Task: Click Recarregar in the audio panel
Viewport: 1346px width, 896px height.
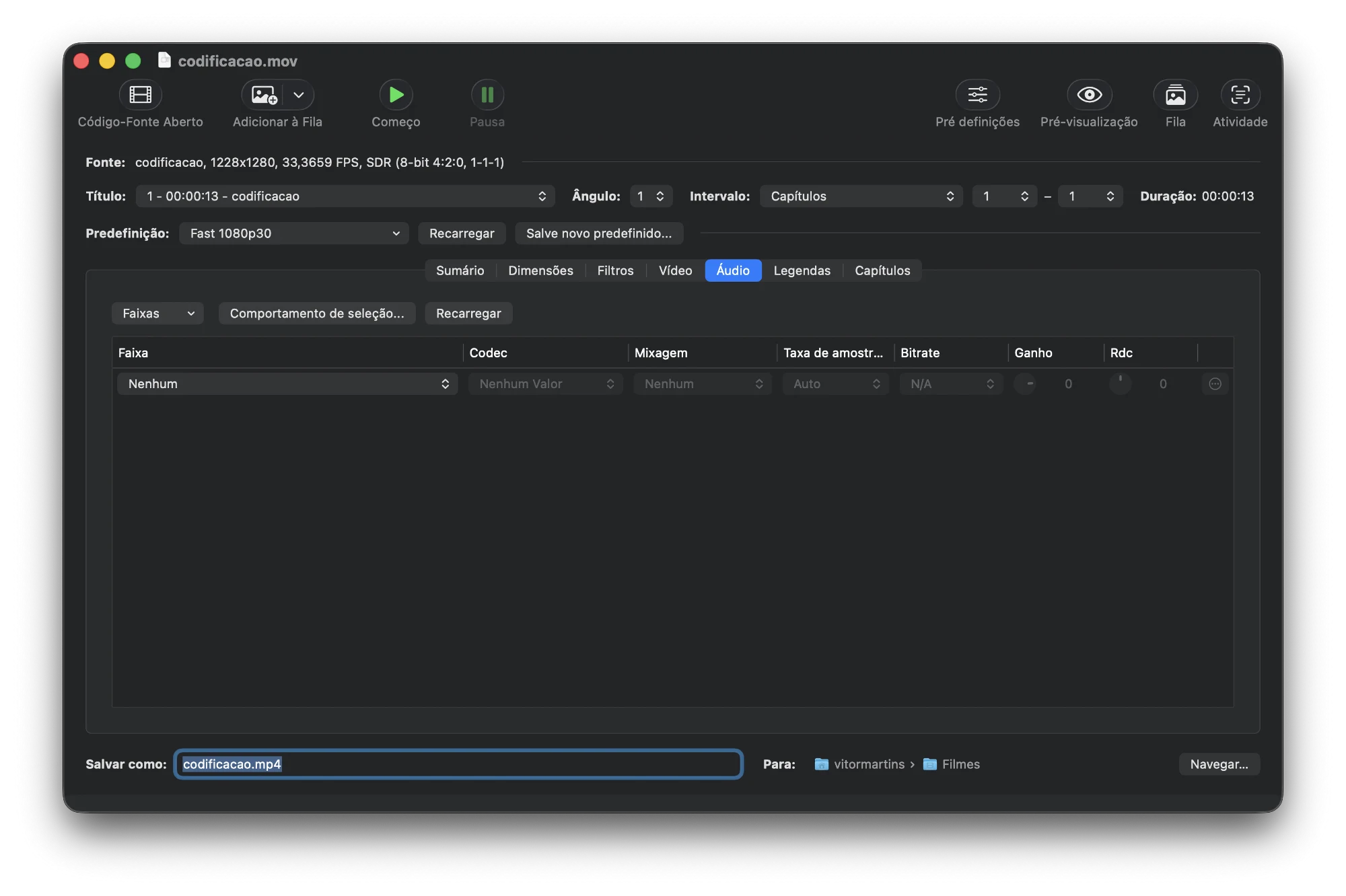Action: (468, 313)
